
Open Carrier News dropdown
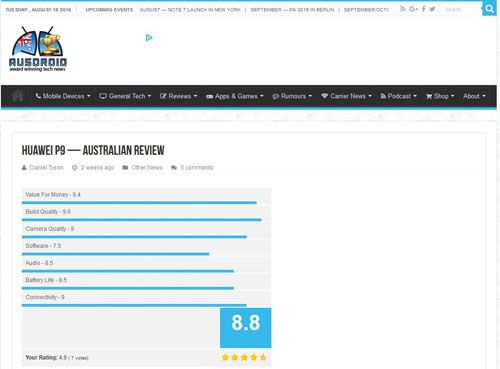[x=346, y=96]
